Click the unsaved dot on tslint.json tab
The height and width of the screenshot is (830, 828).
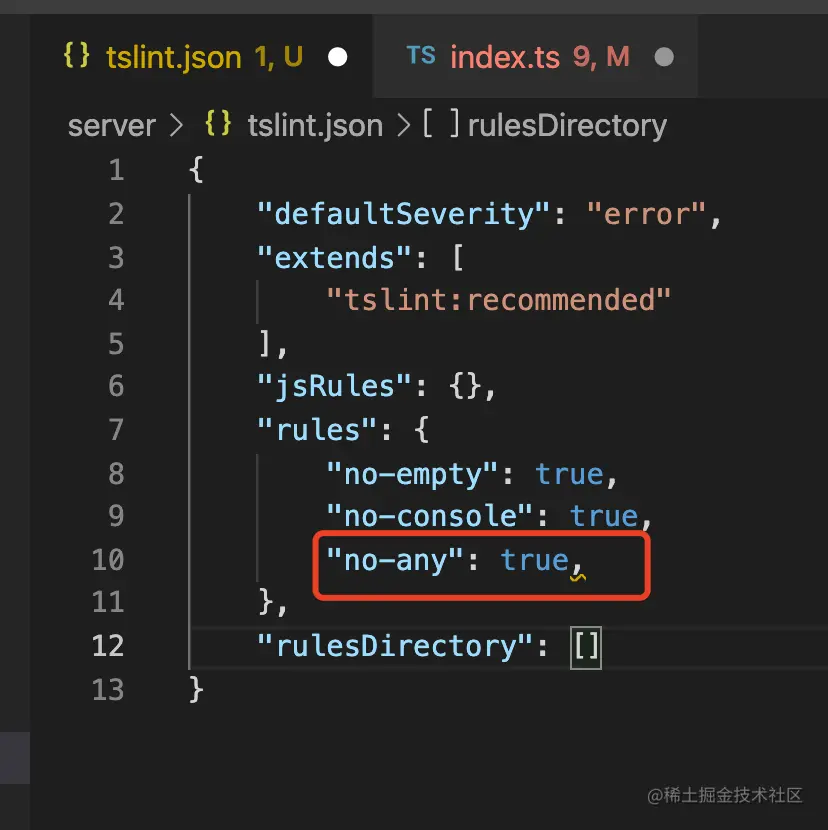point(337,57)
